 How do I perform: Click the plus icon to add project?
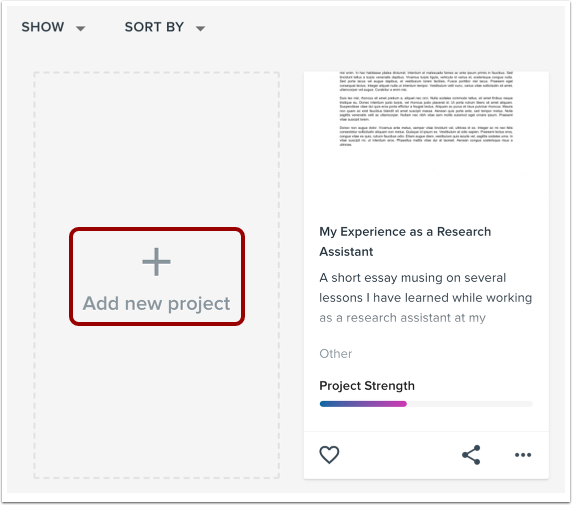[x=156, y=262]
